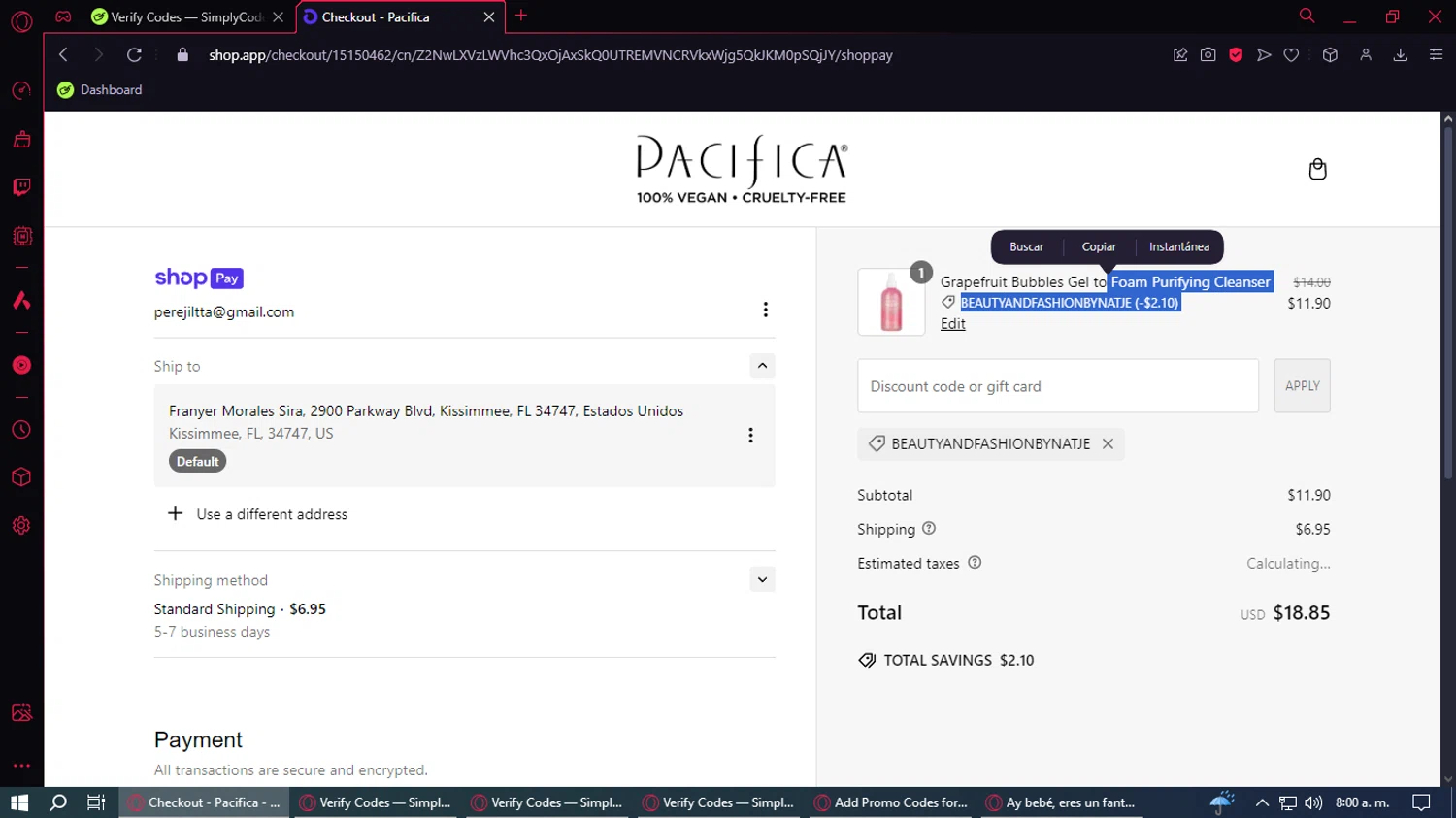Take a snapshot with camera icon

[x=1208, y=55]
